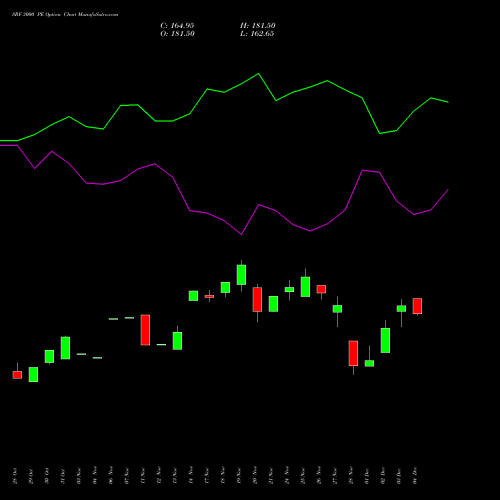The height and width of the screenshot is (500, 500).
Task: Click the 01 Dec date label
Action: click(367, 476)
